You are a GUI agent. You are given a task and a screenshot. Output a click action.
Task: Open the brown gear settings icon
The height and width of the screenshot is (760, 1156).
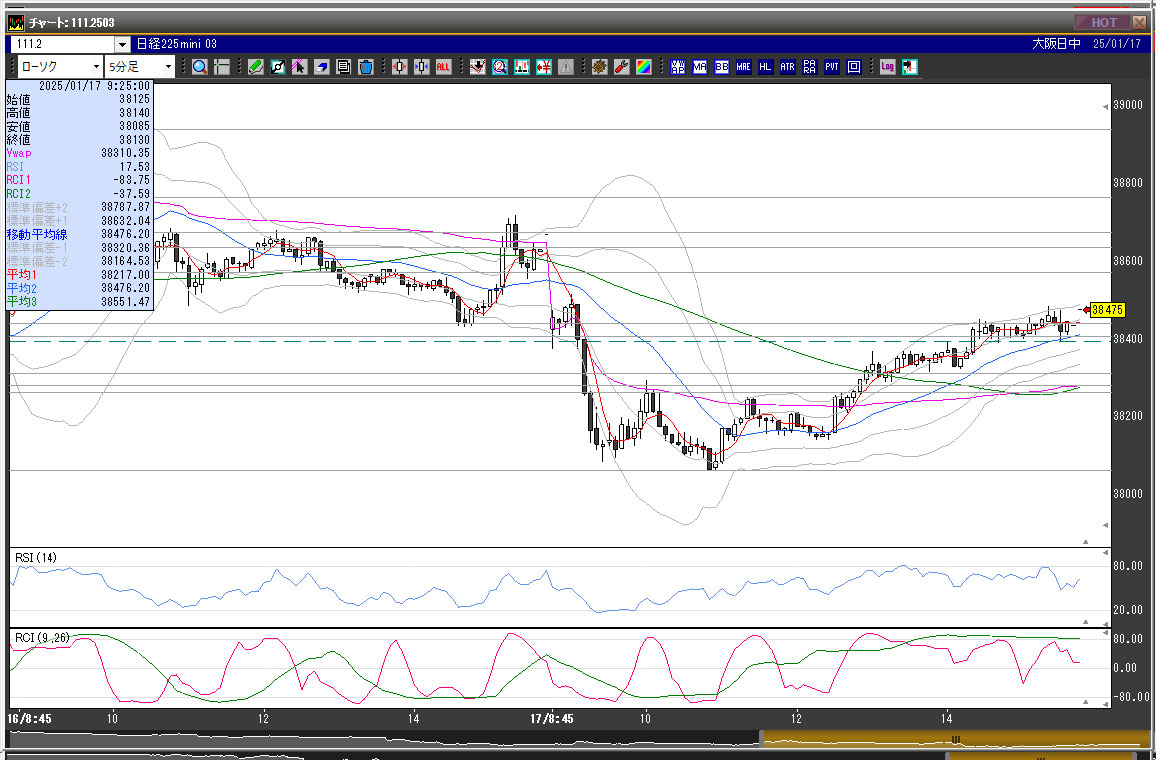(x=600, y=67)
